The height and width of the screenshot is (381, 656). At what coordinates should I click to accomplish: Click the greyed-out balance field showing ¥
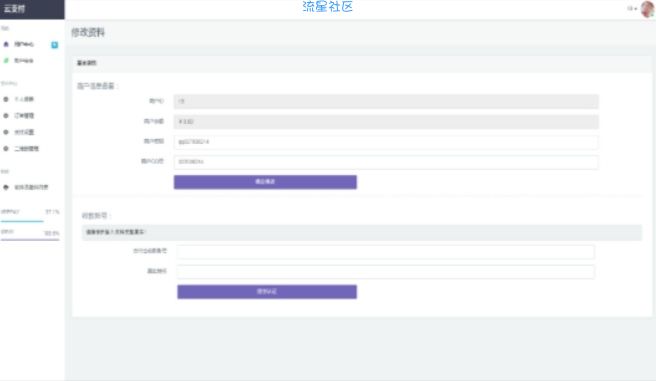click(x=386, y=122)
